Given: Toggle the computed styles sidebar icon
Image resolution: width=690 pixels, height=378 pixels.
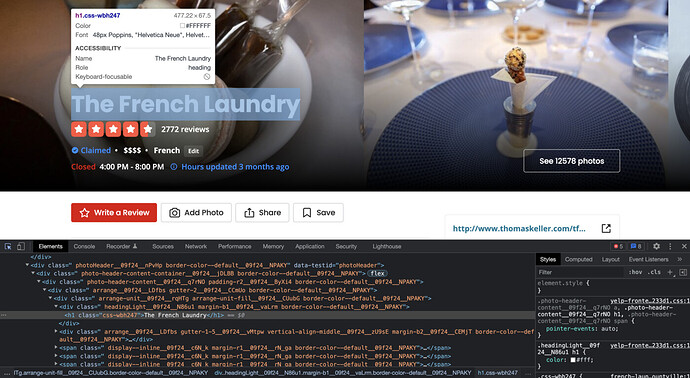Looking at the screenshot, I should coord(683,272).
